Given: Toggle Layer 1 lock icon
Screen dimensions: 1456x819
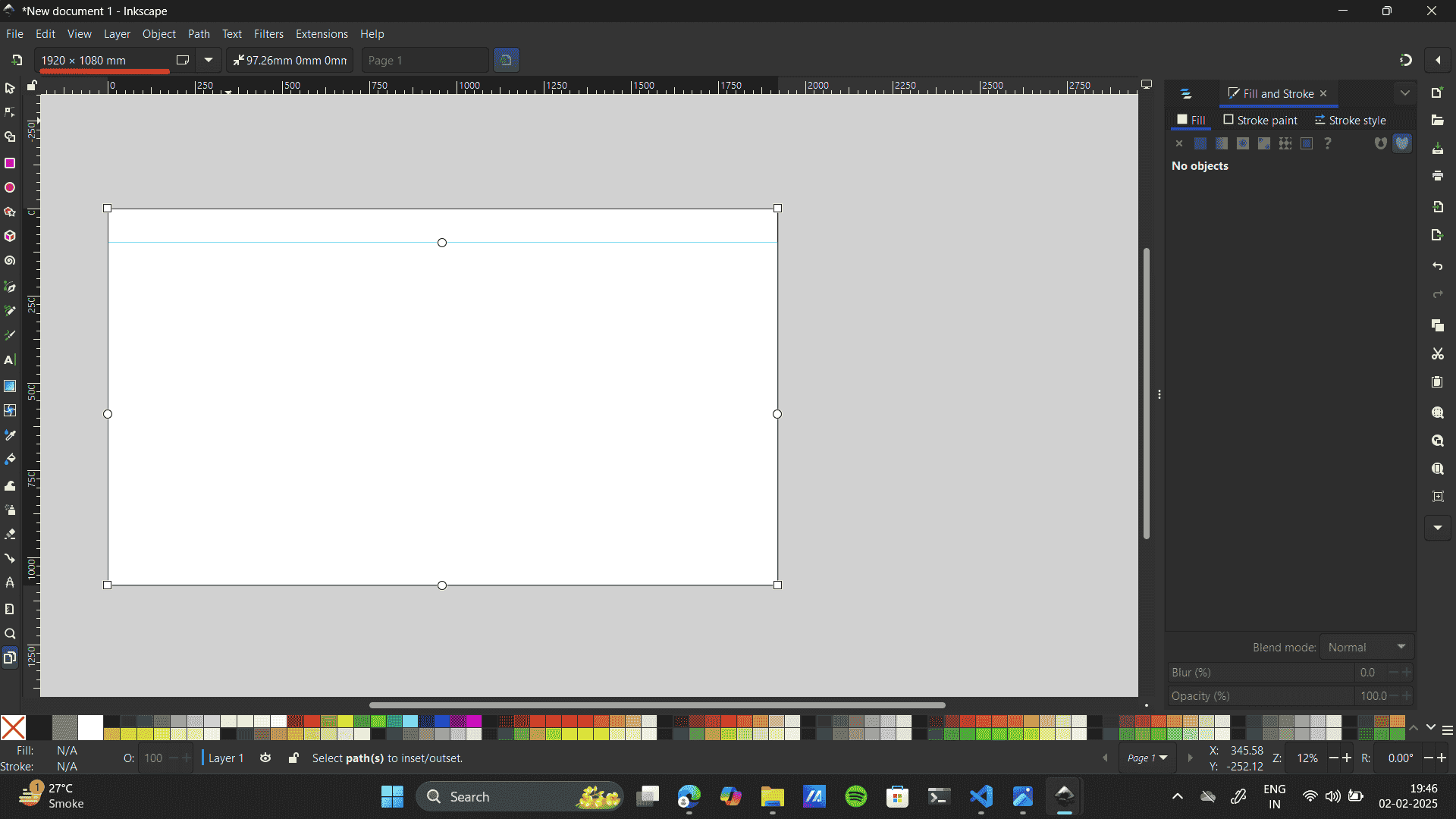Looking at the screenshot, I should pyautogui.click(x=293, y=758).
